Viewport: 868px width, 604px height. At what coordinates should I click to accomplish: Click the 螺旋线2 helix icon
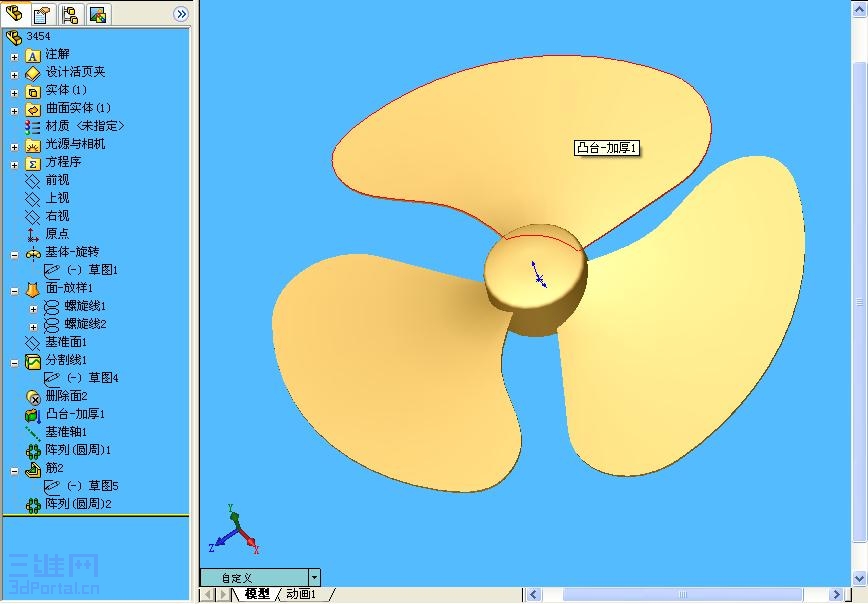[x=51, y=326]
